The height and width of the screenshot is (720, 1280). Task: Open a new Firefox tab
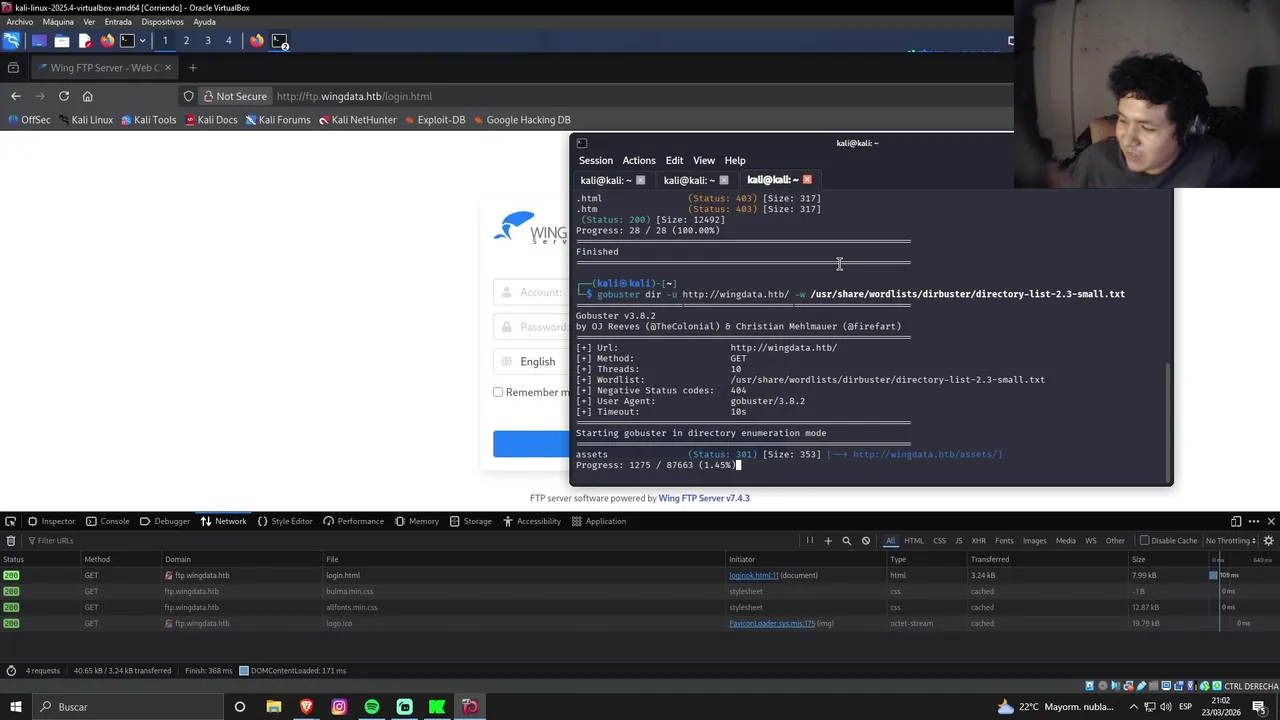(x=193, y=68)
